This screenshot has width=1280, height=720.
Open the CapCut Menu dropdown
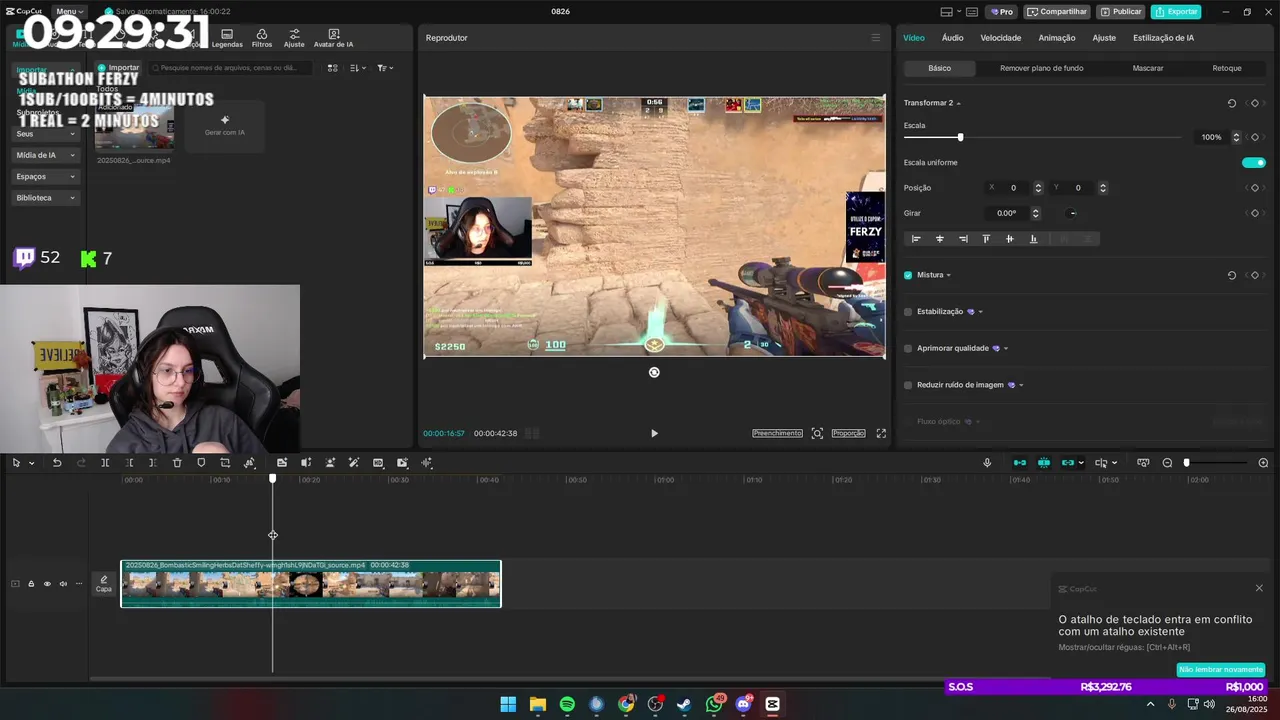point(69,12)
